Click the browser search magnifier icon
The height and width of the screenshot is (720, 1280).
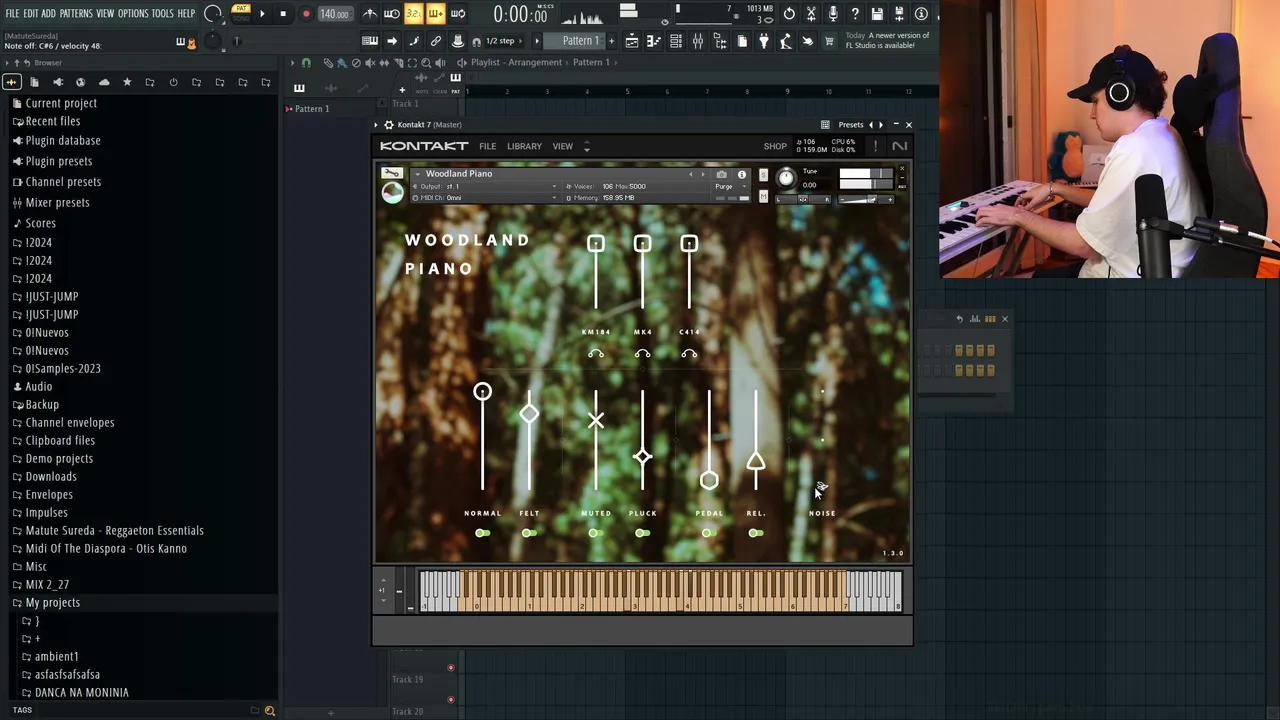tap(269, 710)
